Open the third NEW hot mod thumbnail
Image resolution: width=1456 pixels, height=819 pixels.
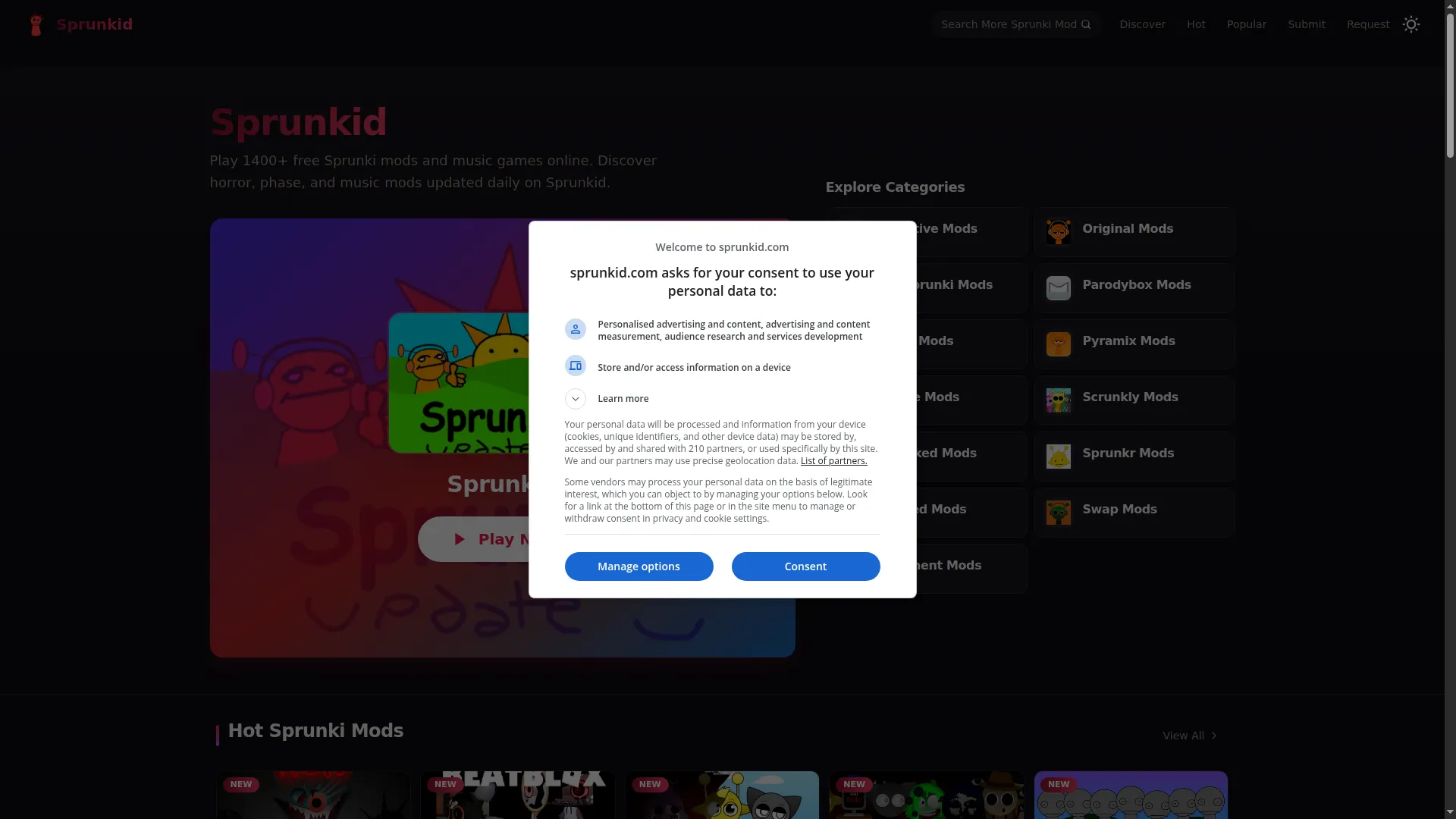722,795
